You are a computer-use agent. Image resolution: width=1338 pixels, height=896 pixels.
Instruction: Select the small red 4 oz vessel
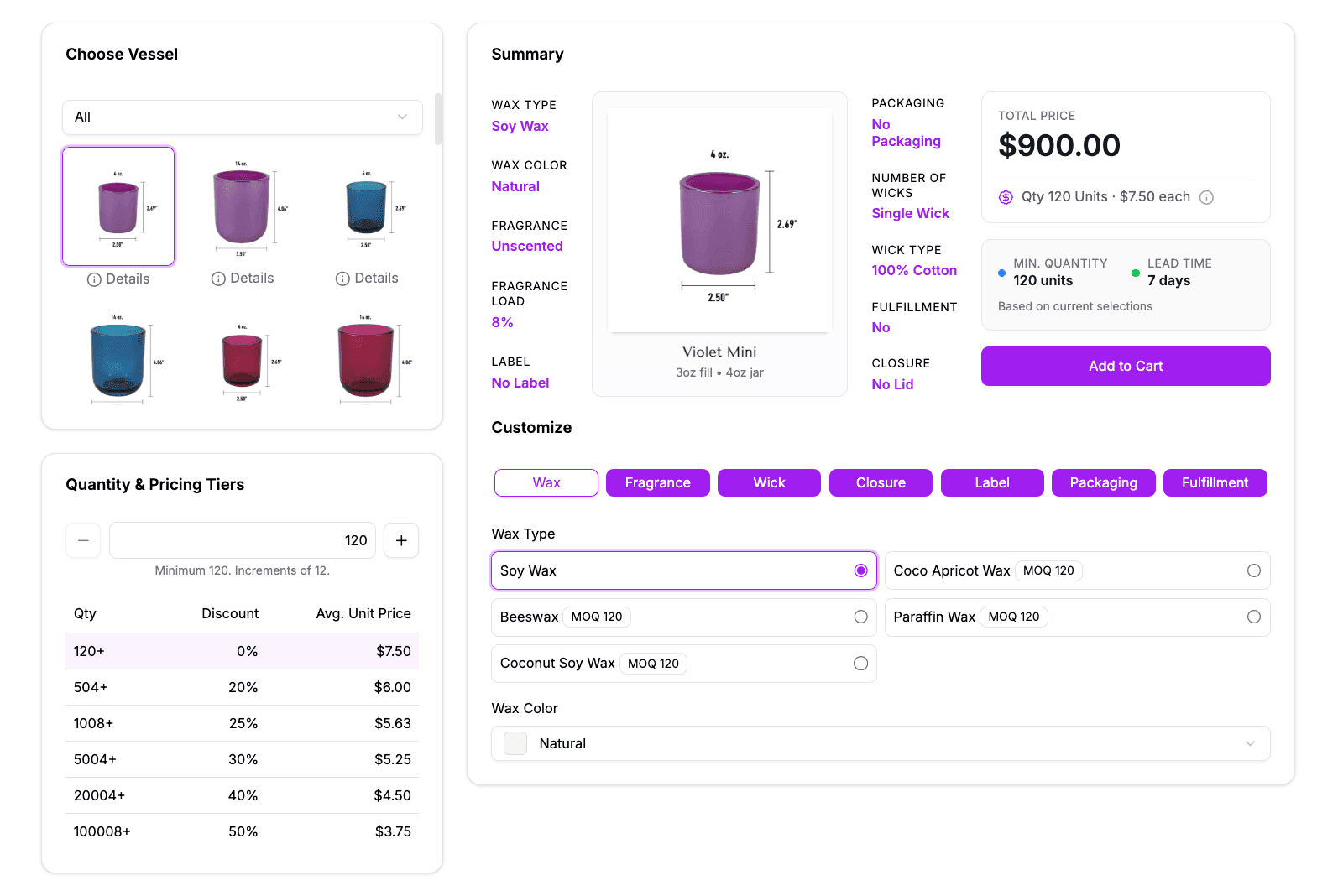pos(243,360)
